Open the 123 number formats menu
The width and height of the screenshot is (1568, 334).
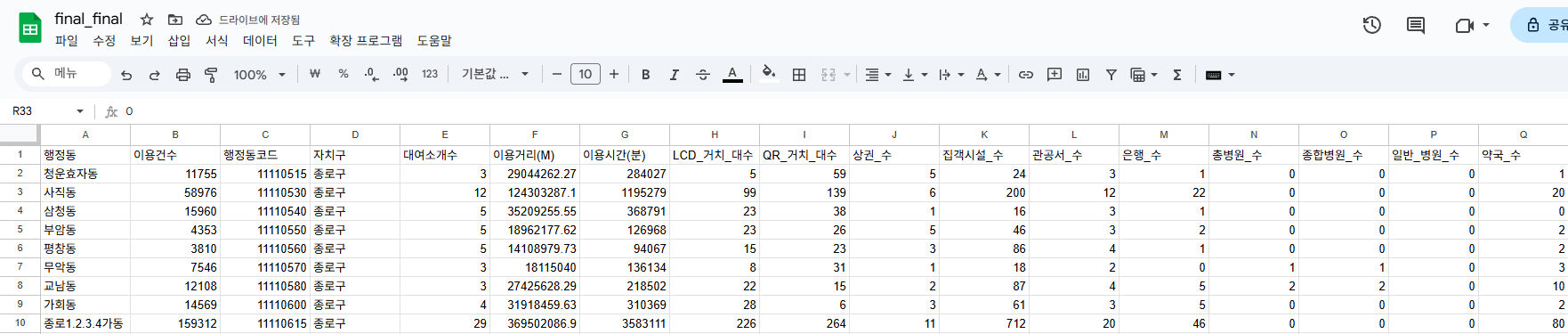tap(430, 75)
